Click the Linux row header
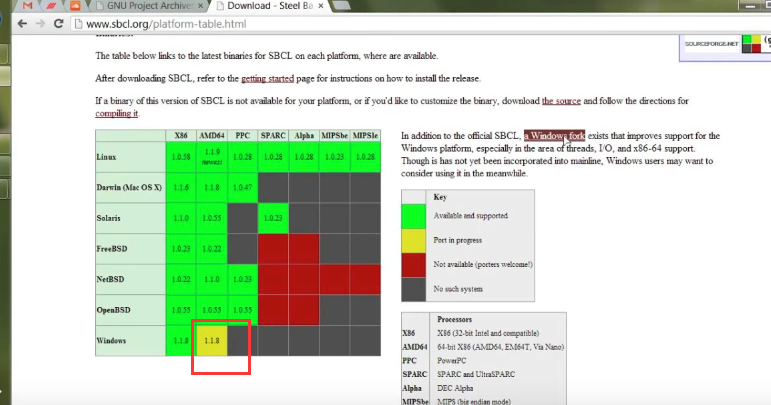The width and height of the screenshot is (771, 405). click(x=130, y=157)
